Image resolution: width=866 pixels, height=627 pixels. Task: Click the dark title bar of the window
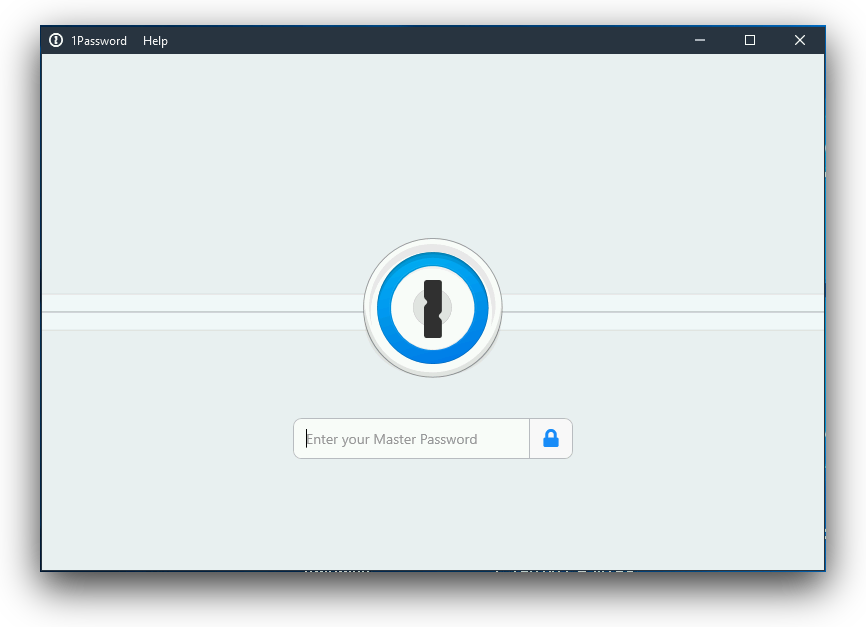tap(400, 40)
